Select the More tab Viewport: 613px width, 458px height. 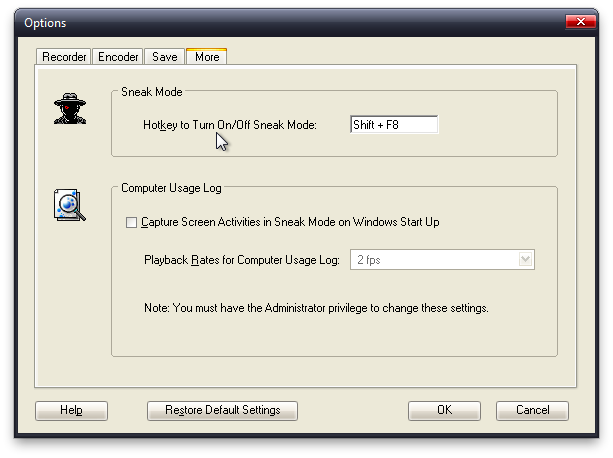(x=207, y=57)
